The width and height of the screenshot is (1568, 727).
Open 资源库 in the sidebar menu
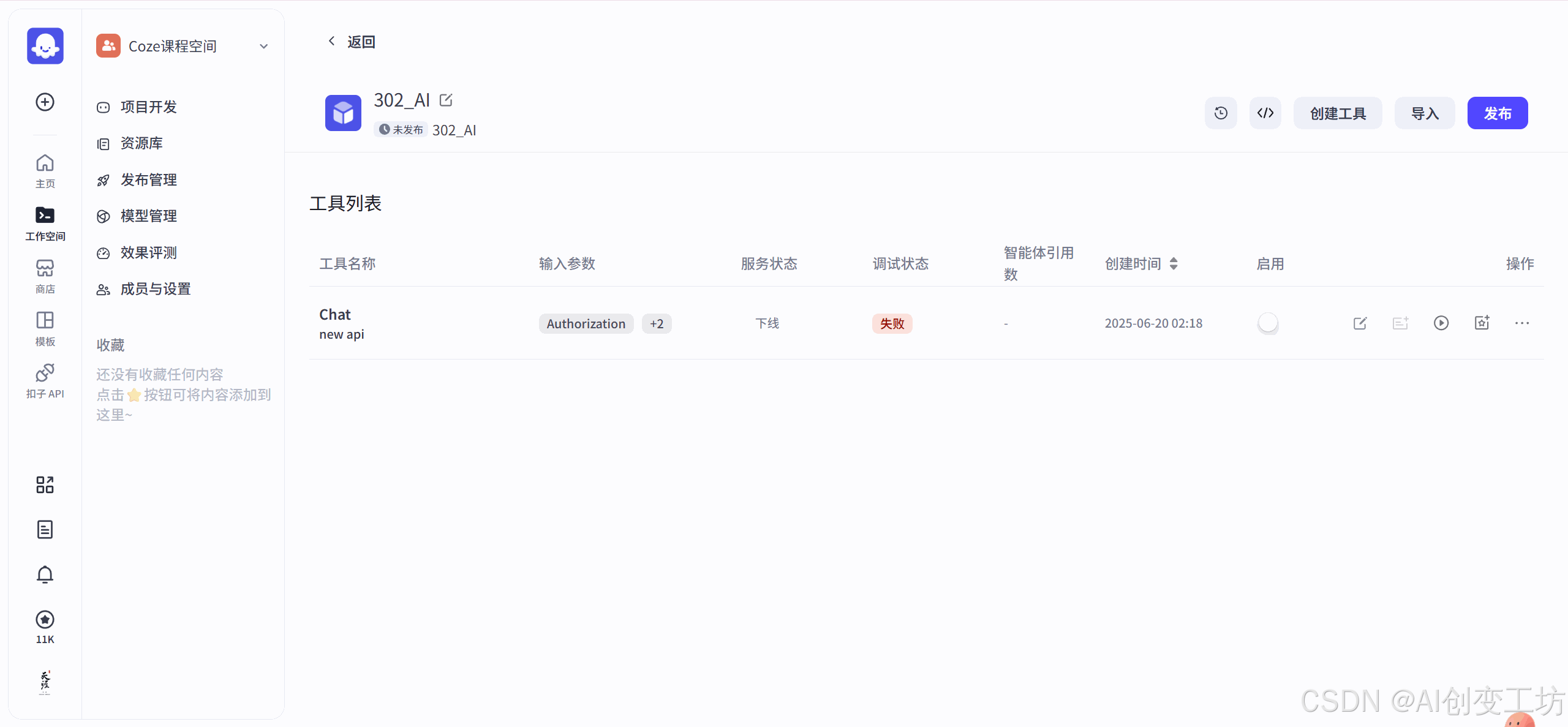tap(141, 143)
